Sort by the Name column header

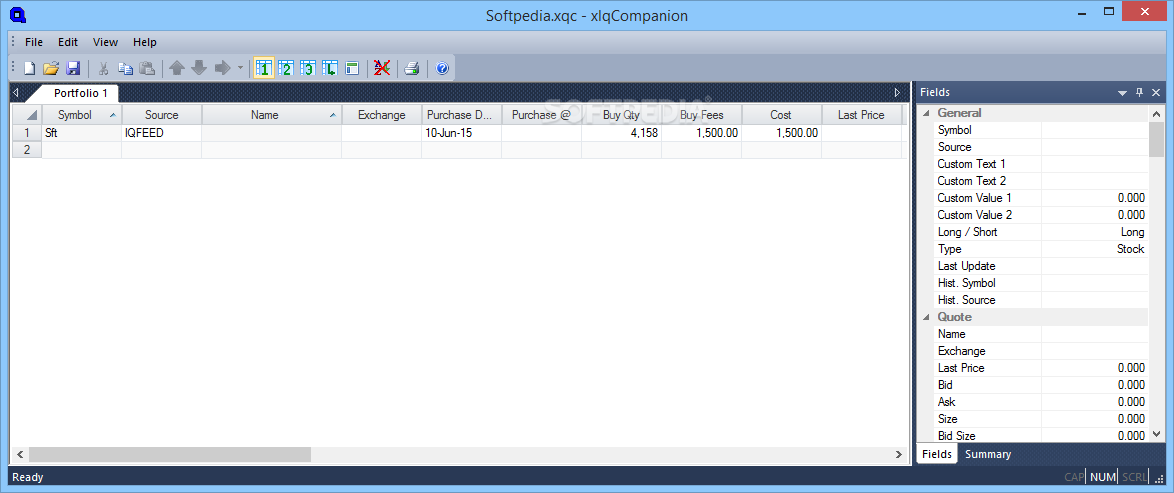coord(272,115)
